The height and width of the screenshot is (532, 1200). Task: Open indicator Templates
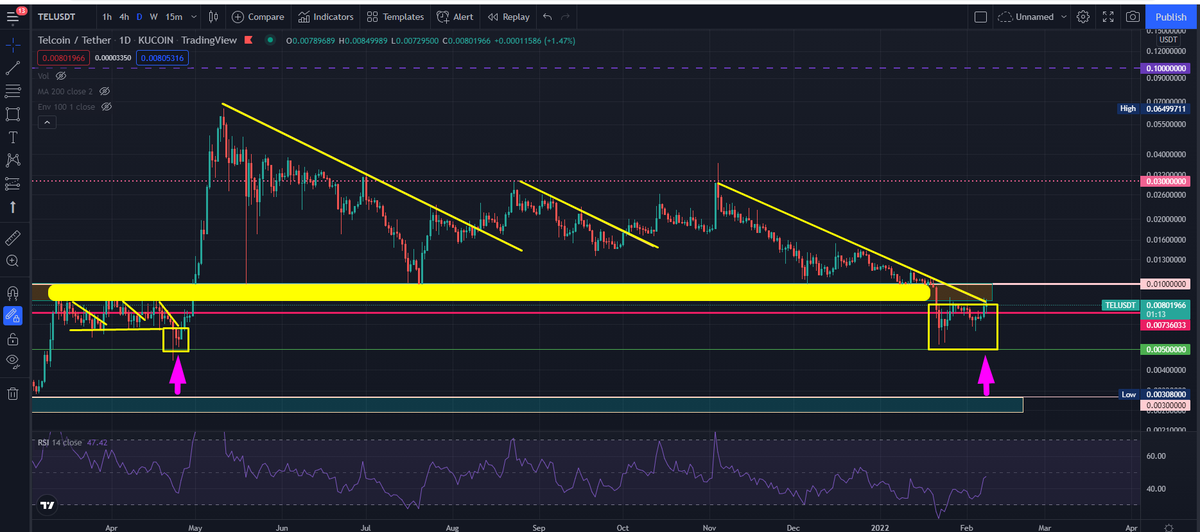393,17
